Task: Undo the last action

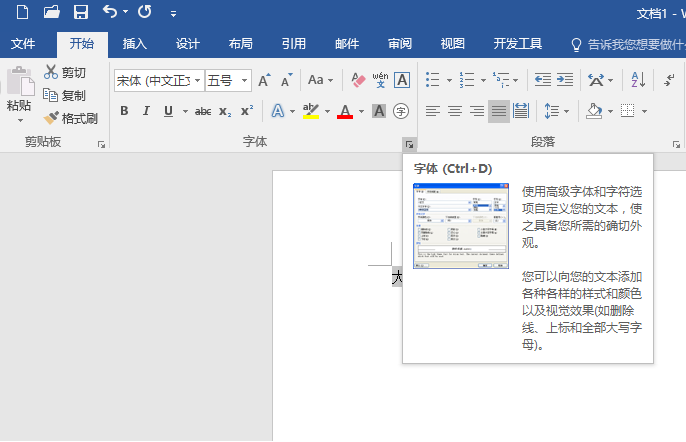Action: pyautogui.click(x=109, y=12)
